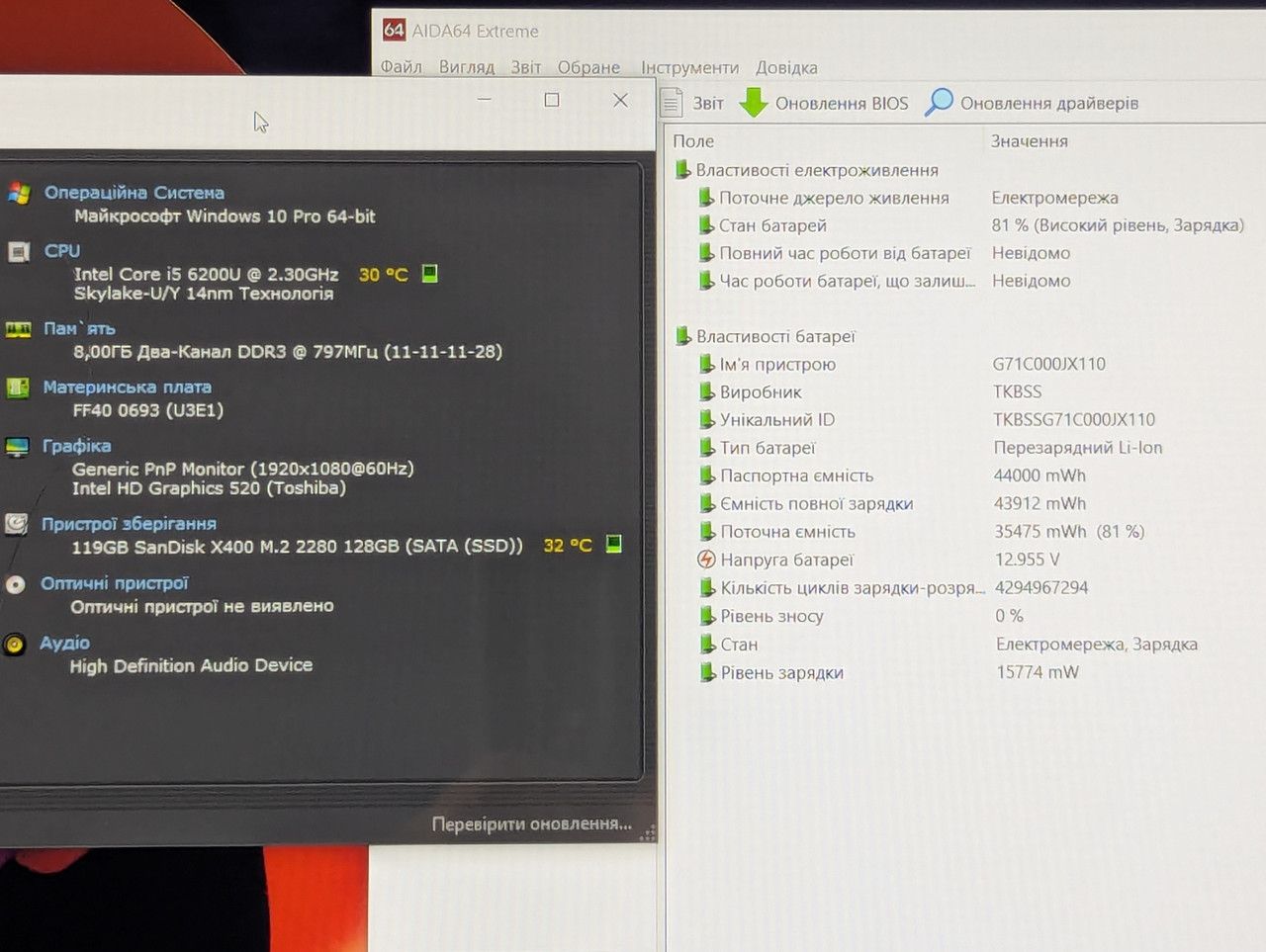Open the Обране menu in AIDA64
Viewport: 1266px width, 952px height.
tap(588, 67)
